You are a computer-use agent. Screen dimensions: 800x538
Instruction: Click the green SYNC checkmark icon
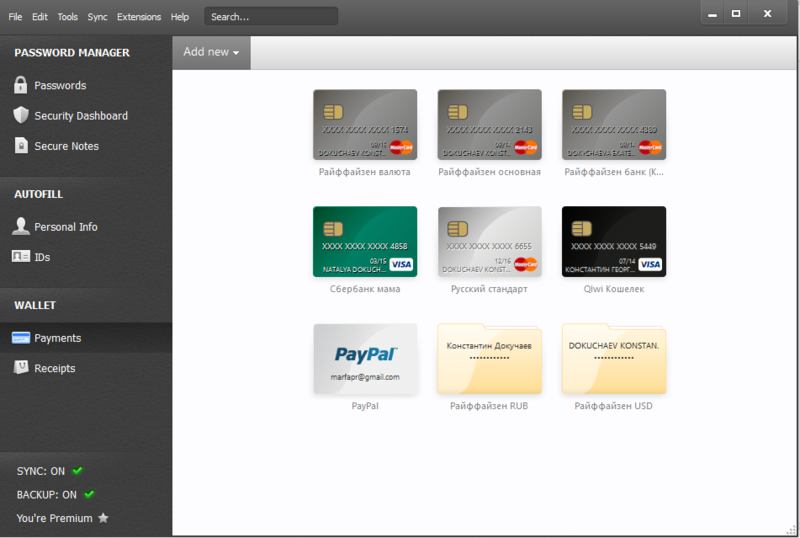tap(78, 470)
